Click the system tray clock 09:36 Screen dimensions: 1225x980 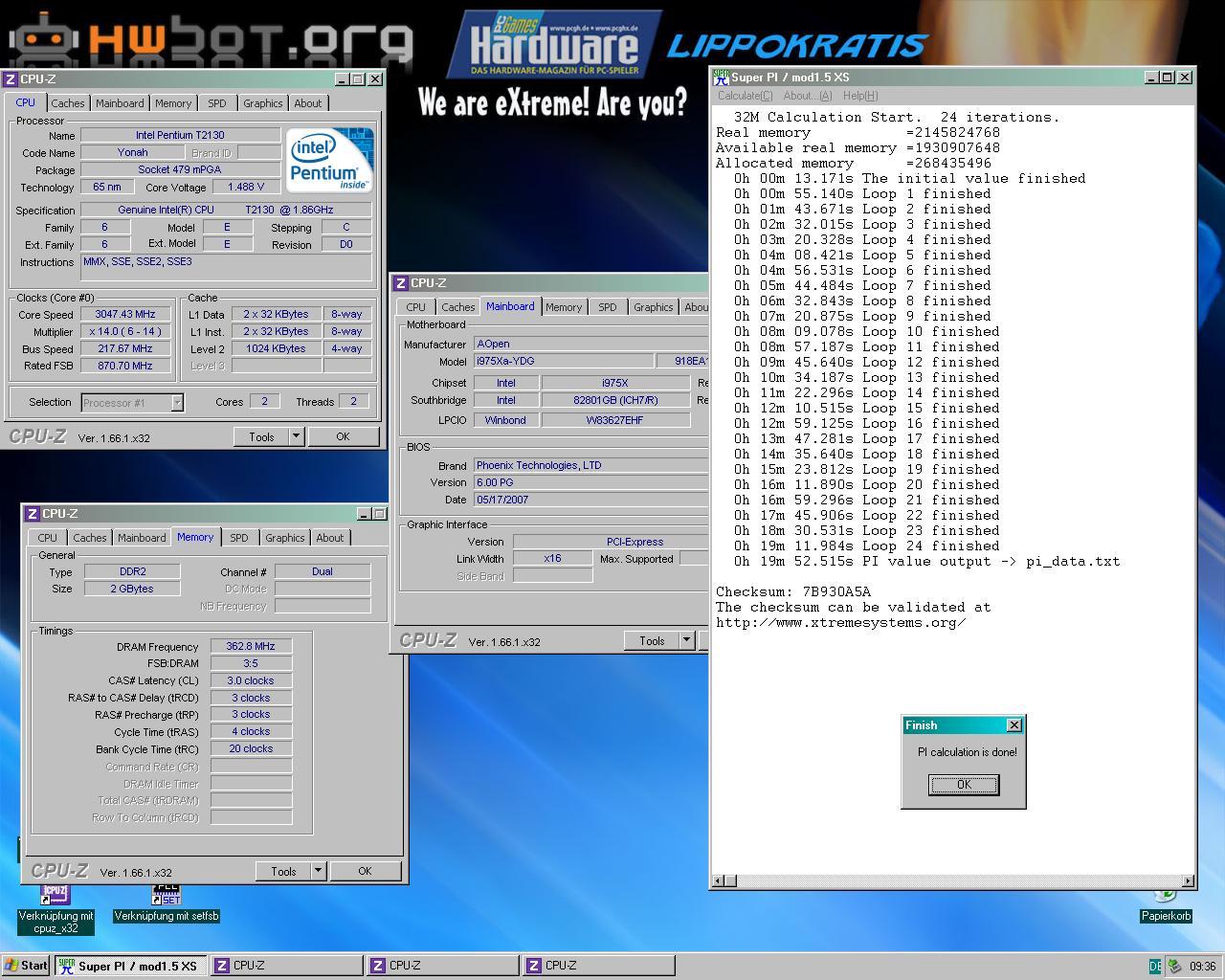point(1203,967)
